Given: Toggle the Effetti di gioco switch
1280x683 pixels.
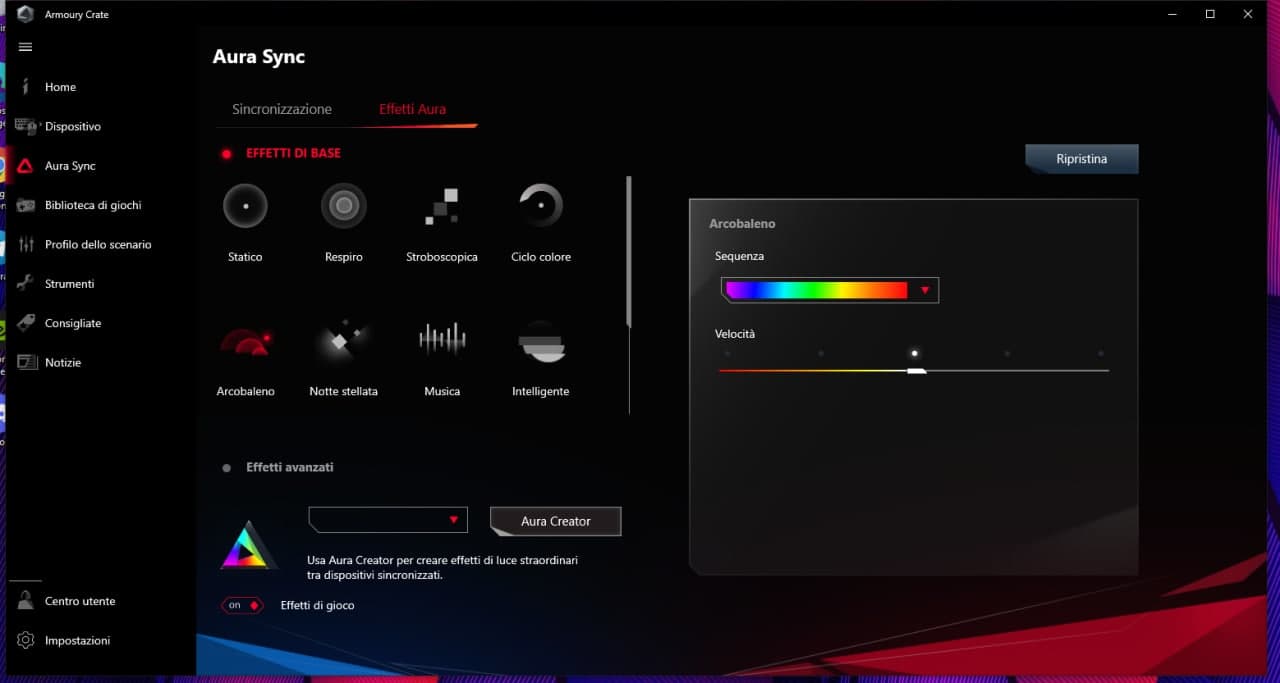Looking at the screenshot, I should click(x=242, y=605).
